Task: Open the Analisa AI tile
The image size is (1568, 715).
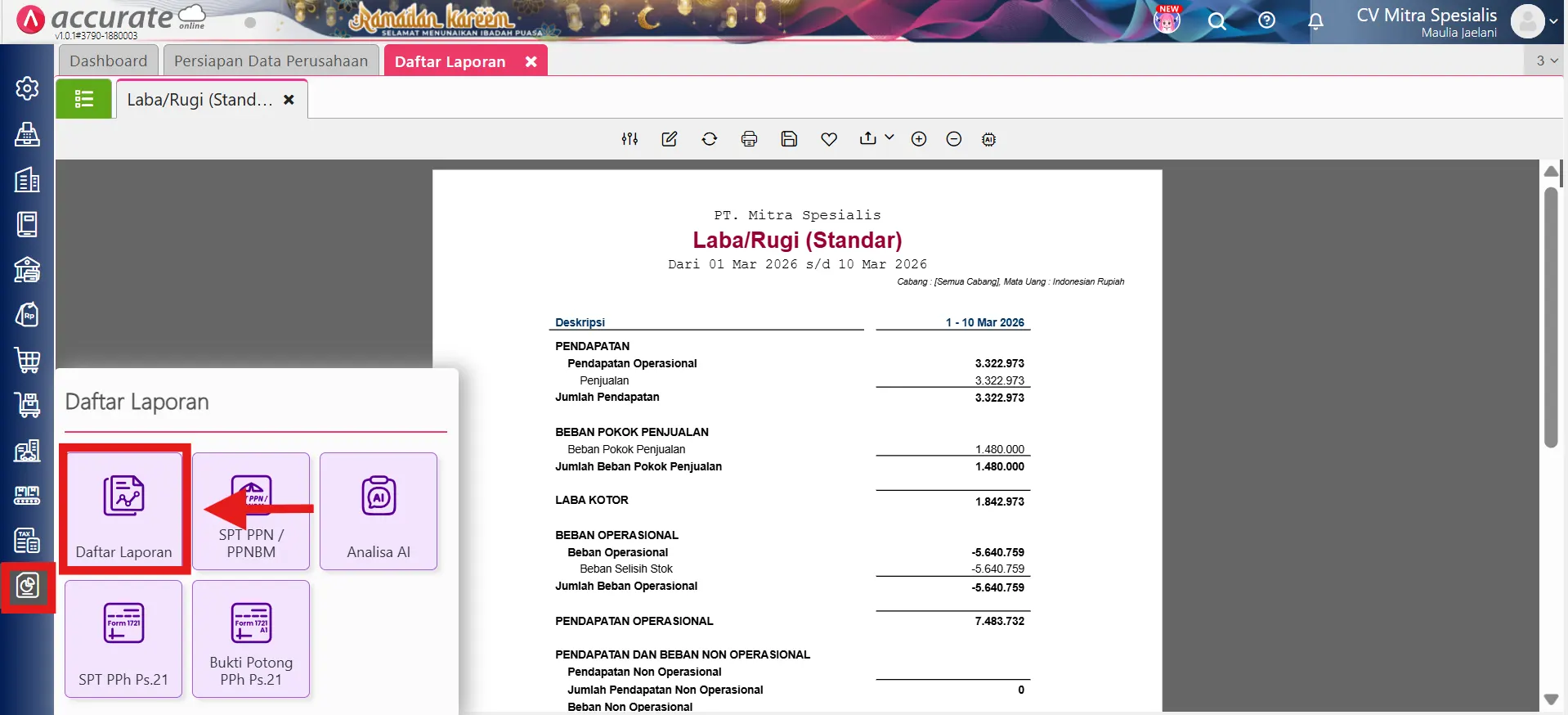Action: (x=379, y=510)
